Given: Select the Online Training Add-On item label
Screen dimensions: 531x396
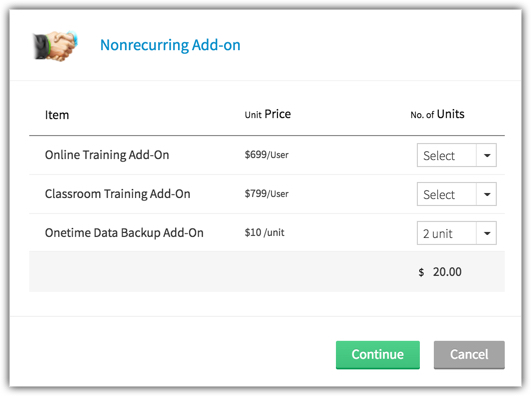Looking at the screenshot, I should (107, 155).
